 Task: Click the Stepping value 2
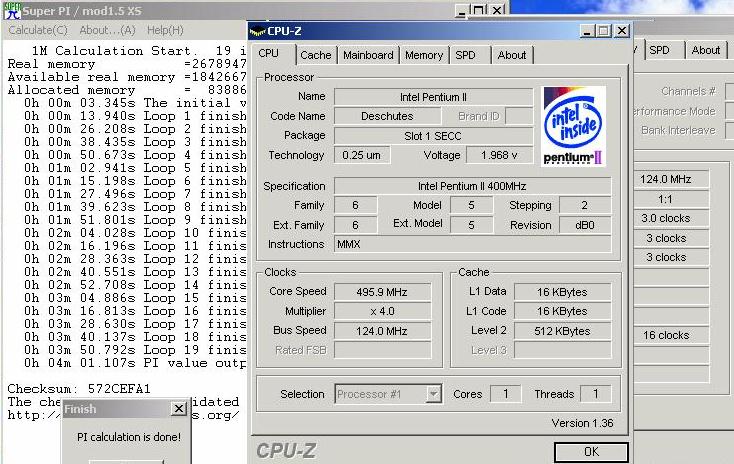point(585,205)
